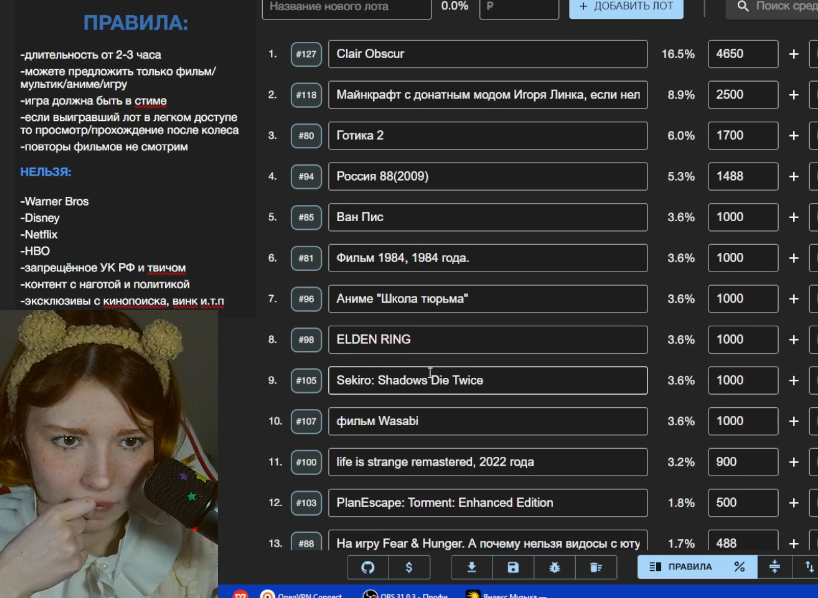
Task: Click the bug report icon
Action: [555, 567]
